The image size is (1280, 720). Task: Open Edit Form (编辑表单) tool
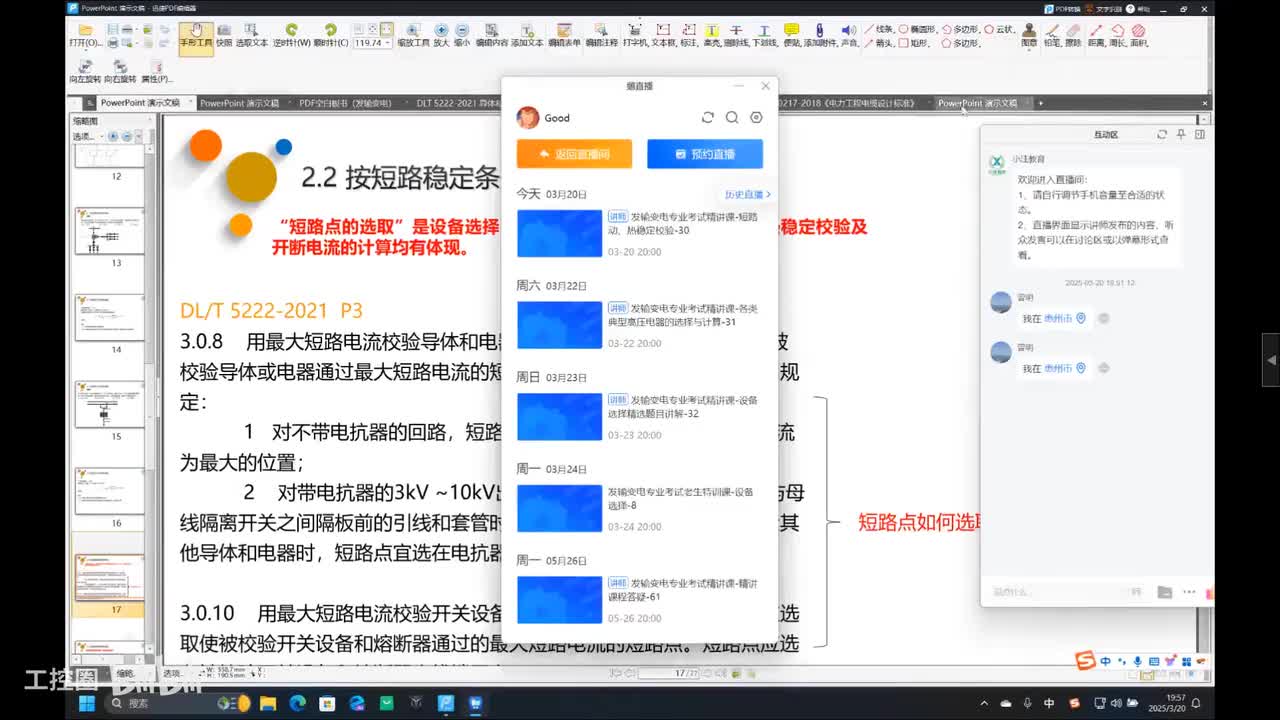tap(564, 37)
